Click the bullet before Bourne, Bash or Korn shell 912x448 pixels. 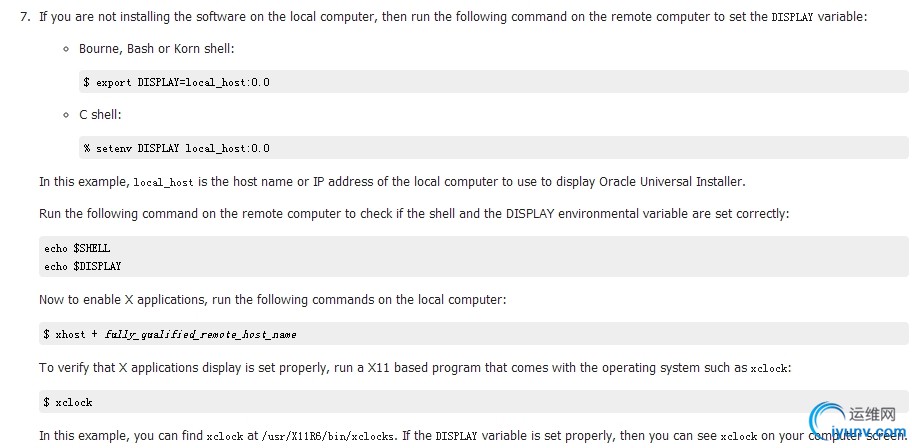point(67,49)
